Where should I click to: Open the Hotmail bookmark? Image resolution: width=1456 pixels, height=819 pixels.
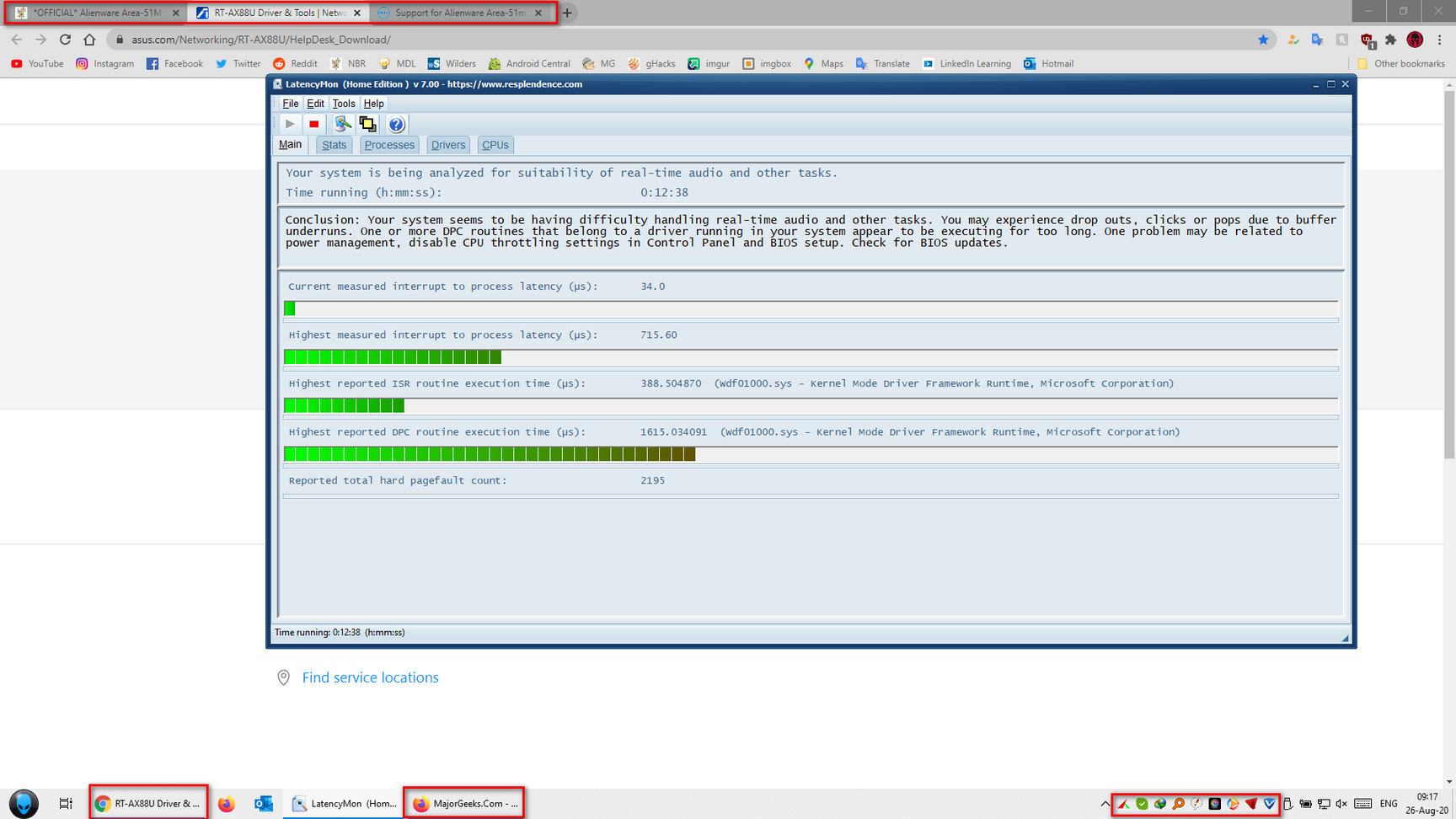point(1048,64)
